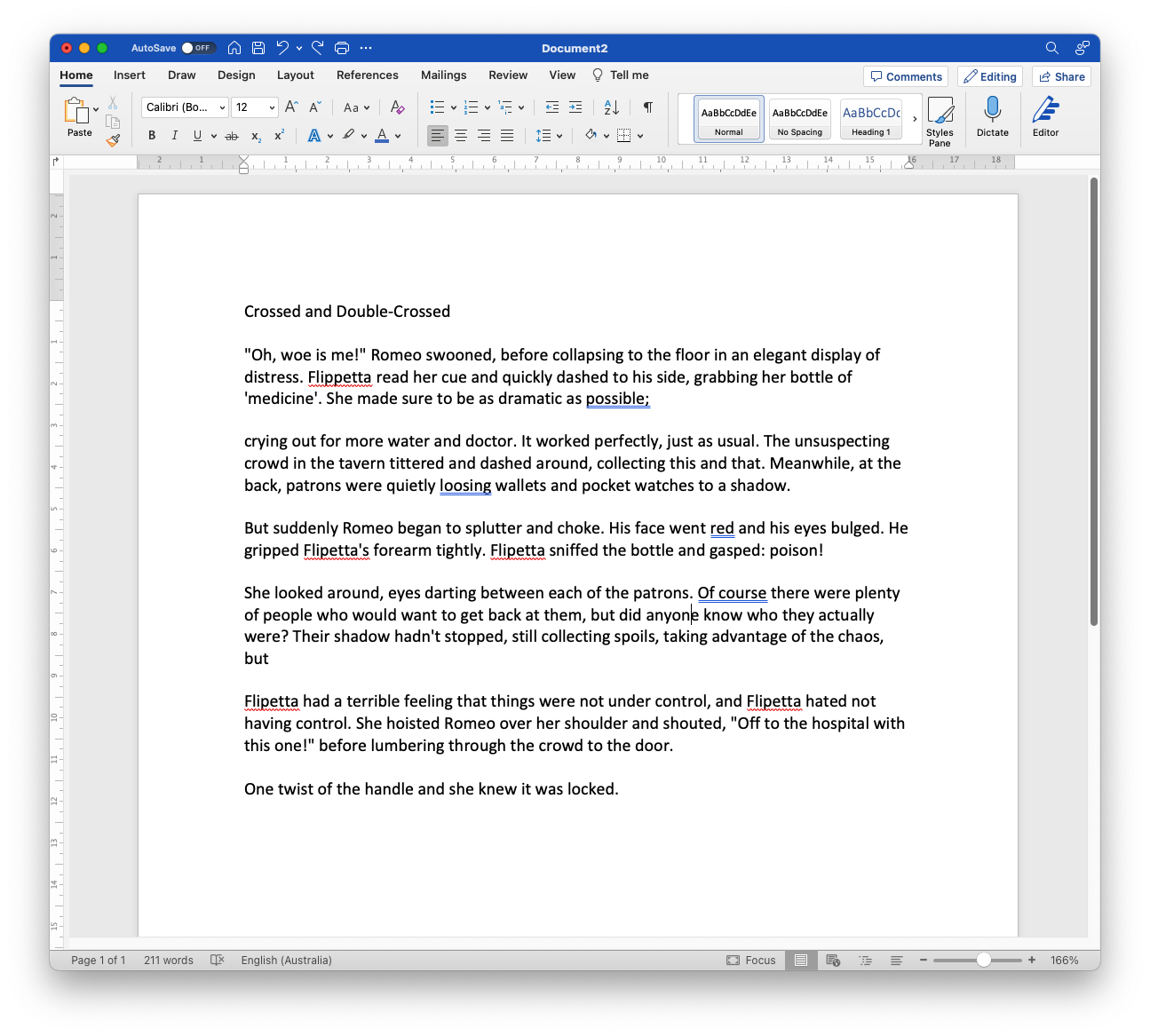Click the Home icon in title bar
1150x1036 pixels.
click(x=234, y=48)
